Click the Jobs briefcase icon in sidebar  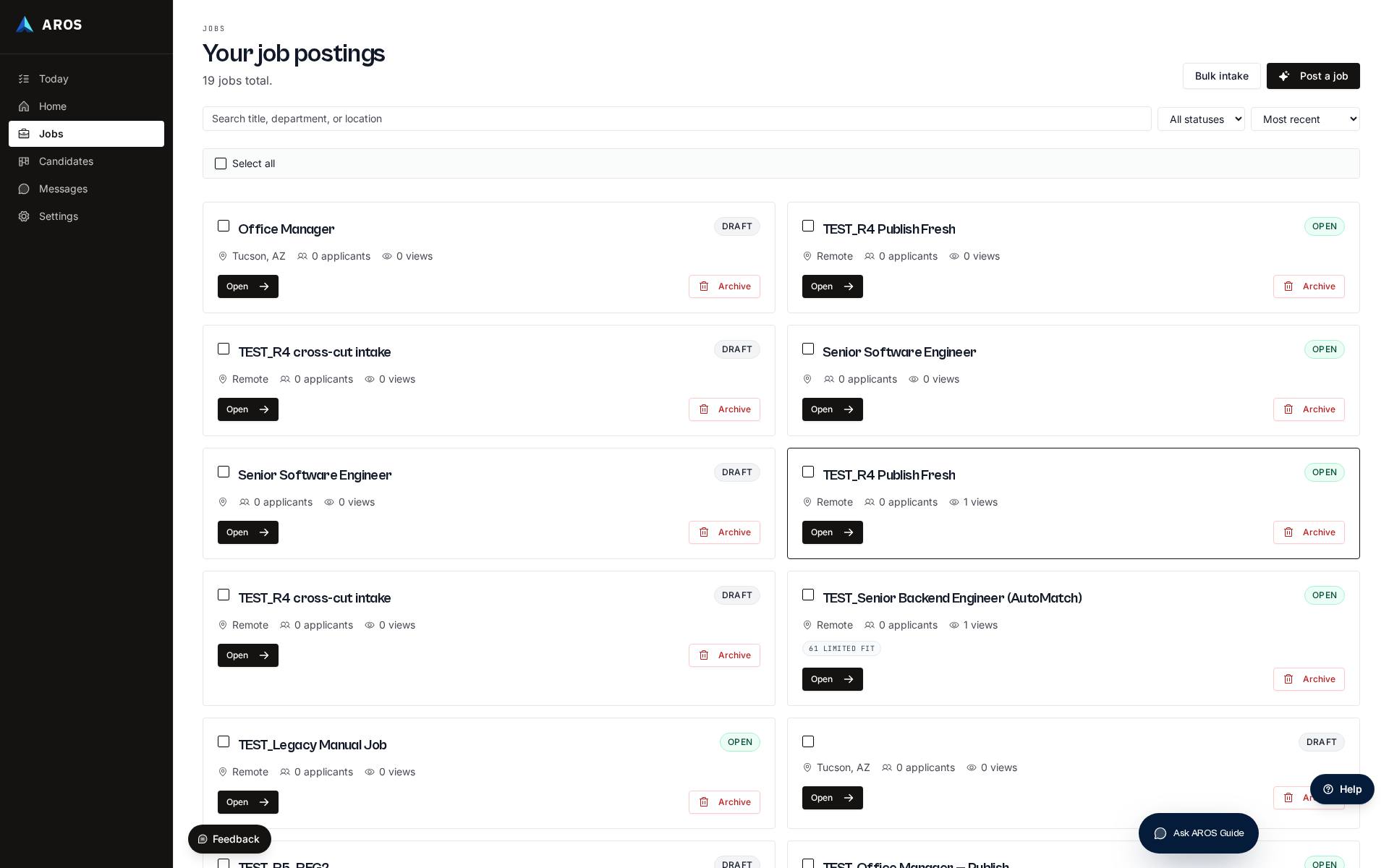click(x=24, y=134)
